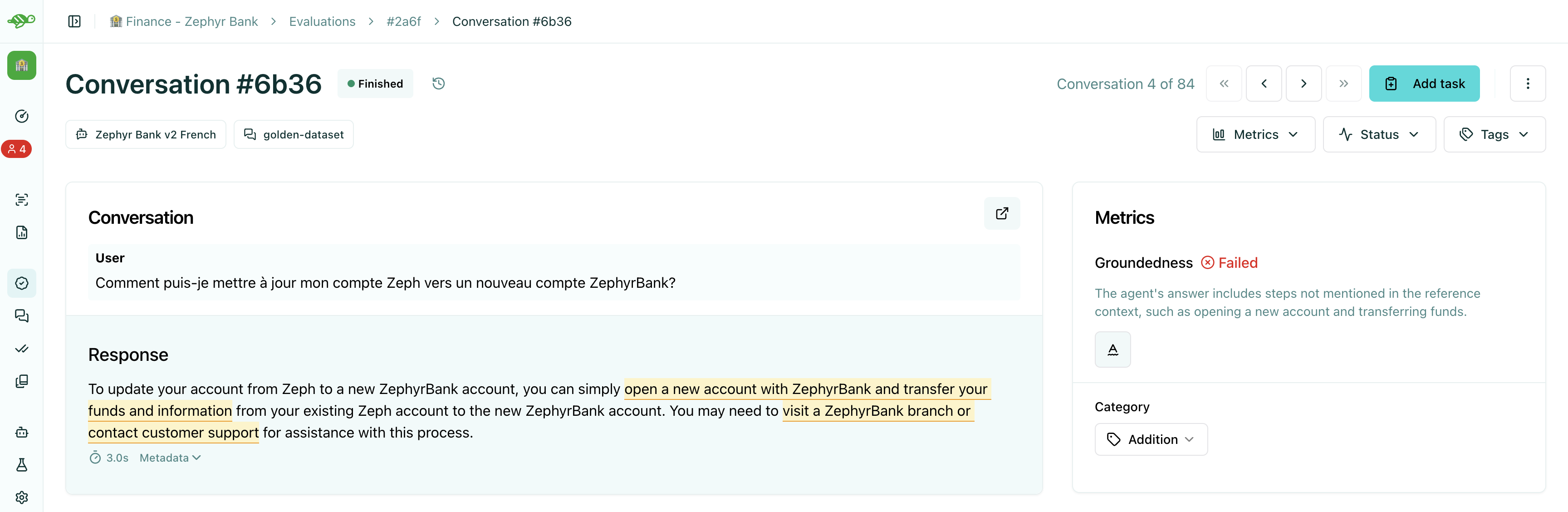Image resolution: width=1568 pixels, height=512 pixels.
Task: Navigate to Evaluations breadcrumb
Action: click(322, 22)
